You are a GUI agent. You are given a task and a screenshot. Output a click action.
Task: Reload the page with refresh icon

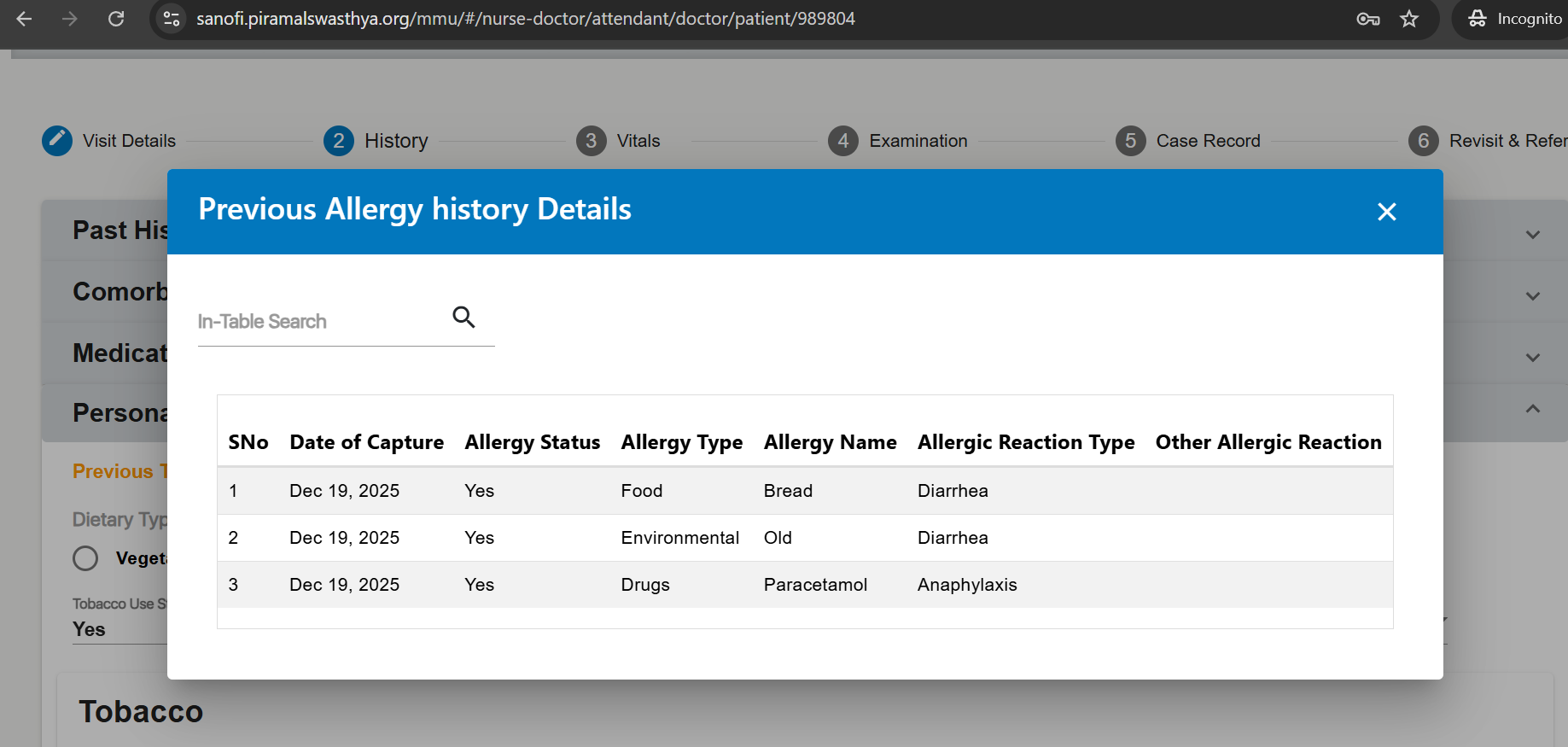(x=116, y=19)
